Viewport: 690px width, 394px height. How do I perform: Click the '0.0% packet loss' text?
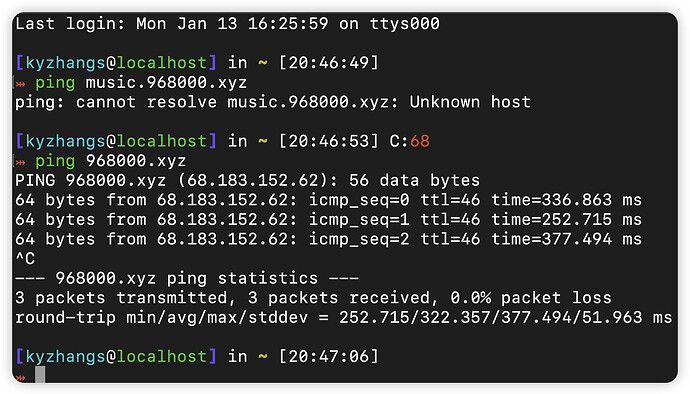[x=531, y=298]
